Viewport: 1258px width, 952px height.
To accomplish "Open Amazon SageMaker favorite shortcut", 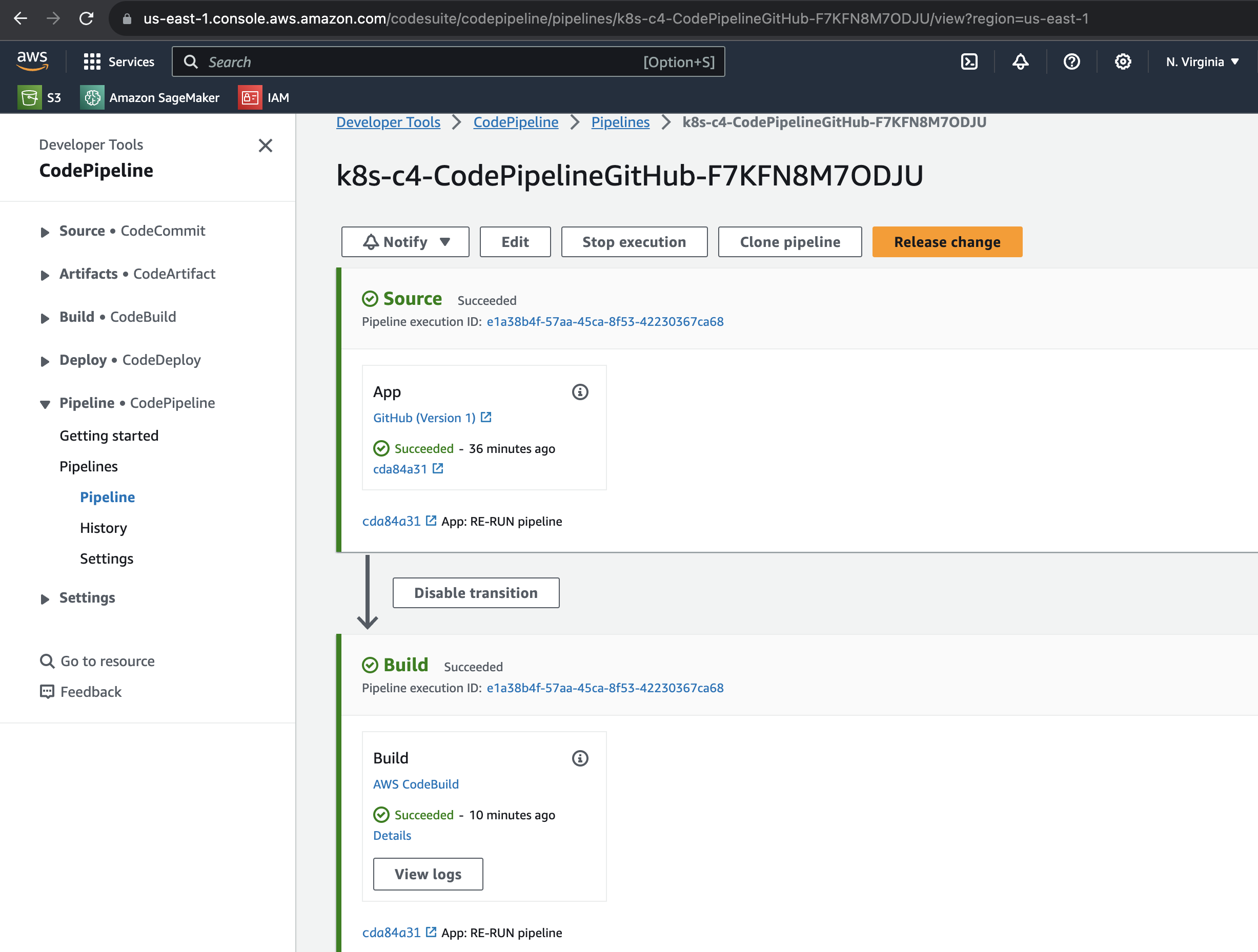I will (x=150, y=97).
